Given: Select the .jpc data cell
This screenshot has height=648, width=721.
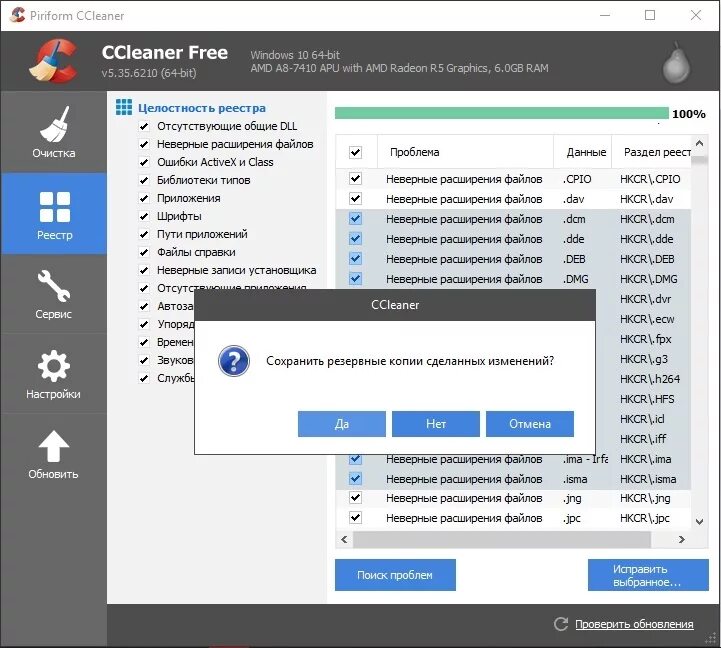Looking at the screenshot, I should pos(572,518).
